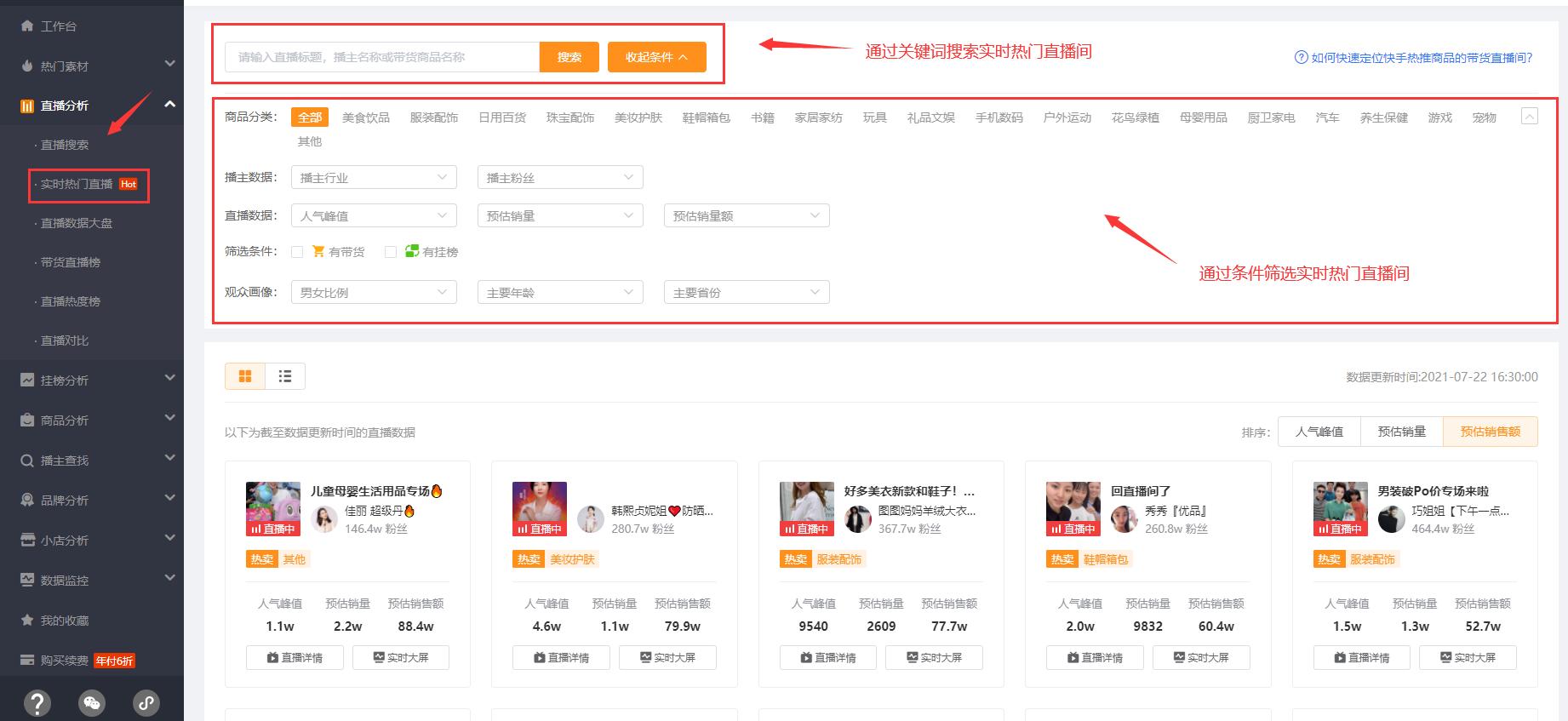Click the help circle icon next to 如何快速定位
1568x721 pixels.
click(x=1301, y=57)
